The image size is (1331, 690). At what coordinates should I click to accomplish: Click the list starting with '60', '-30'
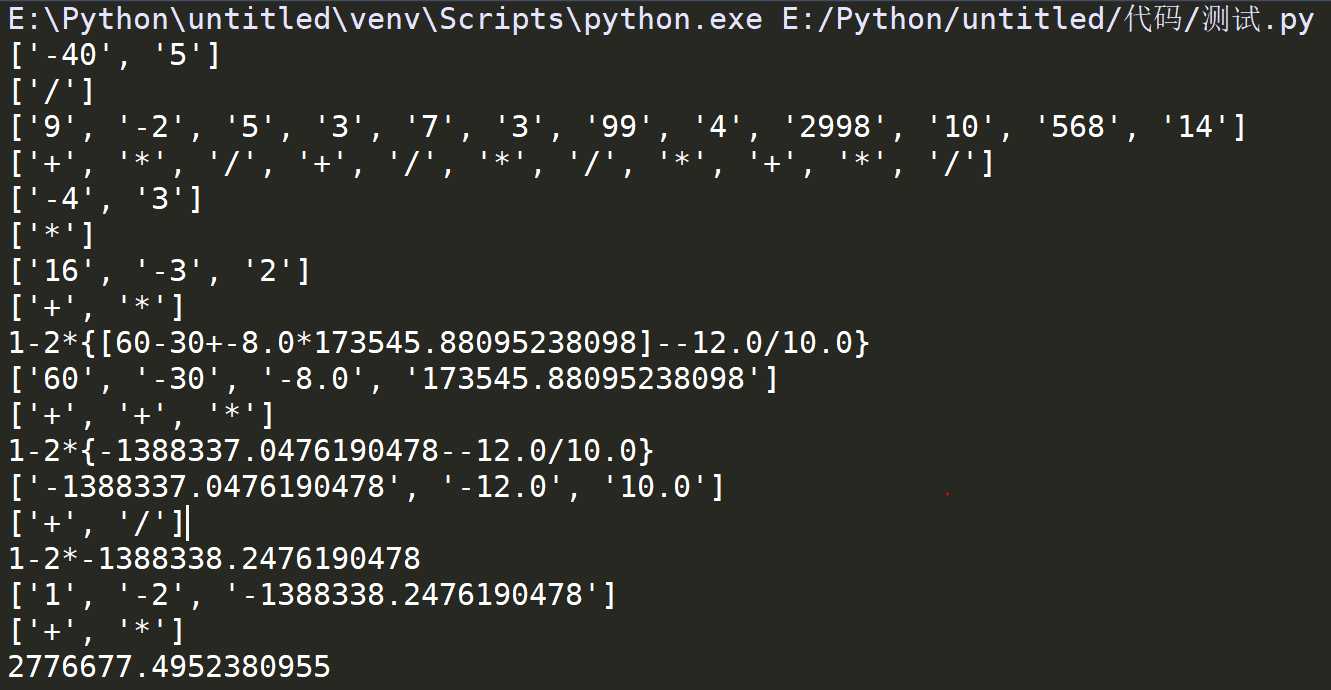(393, 380)
